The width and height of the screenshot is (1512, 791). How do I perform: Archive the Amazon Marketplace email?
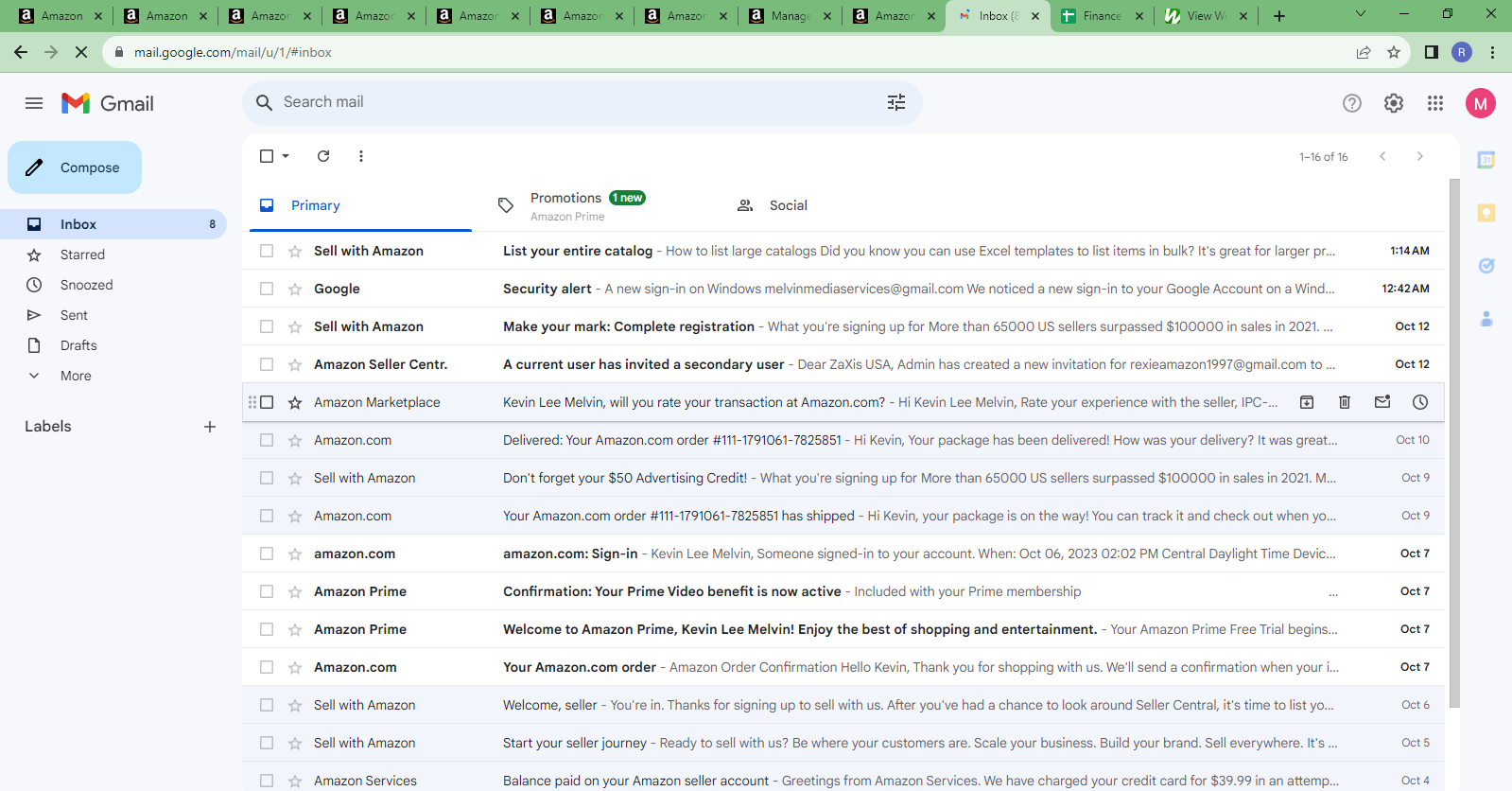click(1307, 402)
